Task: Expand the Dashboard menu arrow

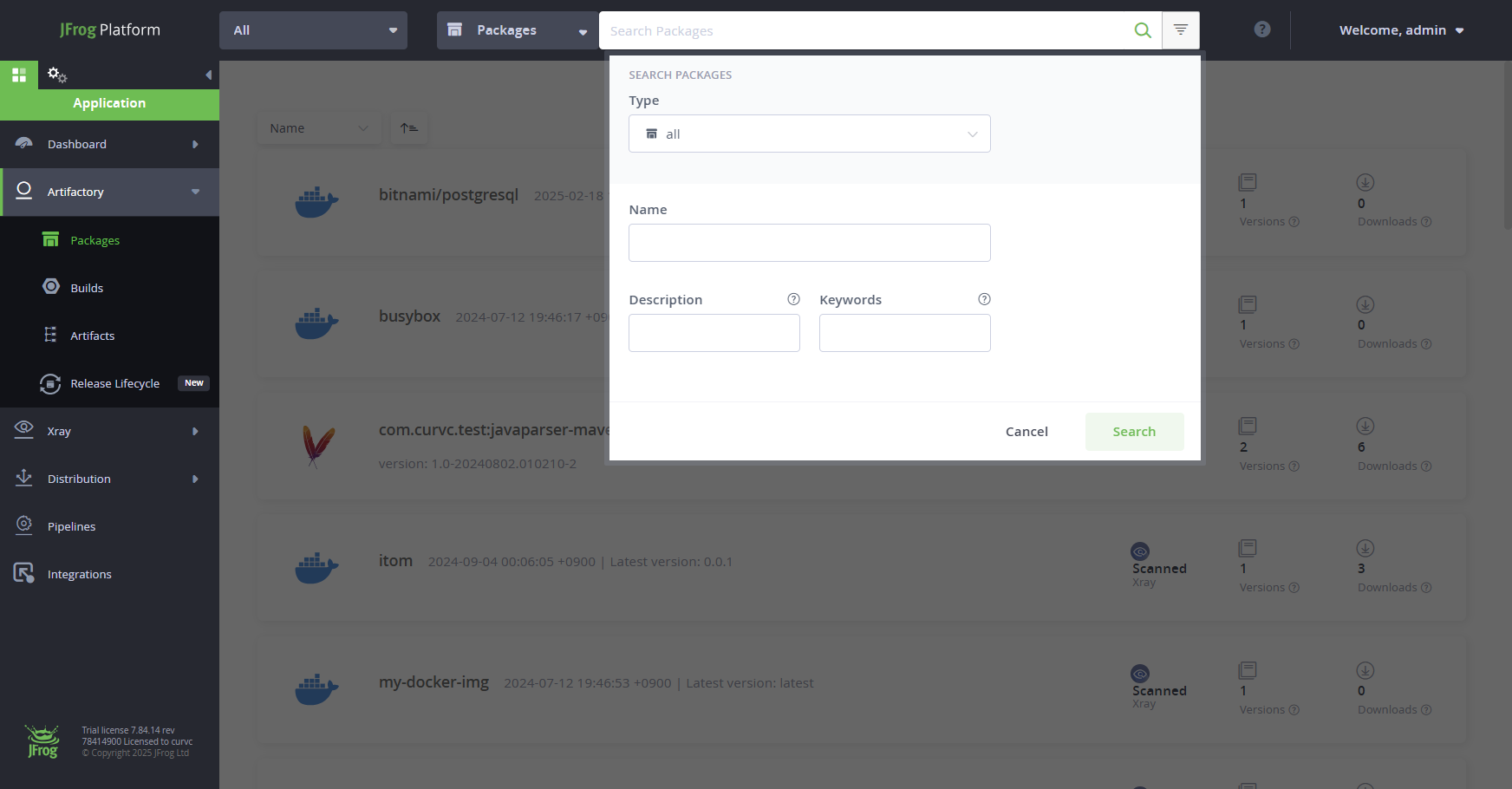Action: coord(195,145)
